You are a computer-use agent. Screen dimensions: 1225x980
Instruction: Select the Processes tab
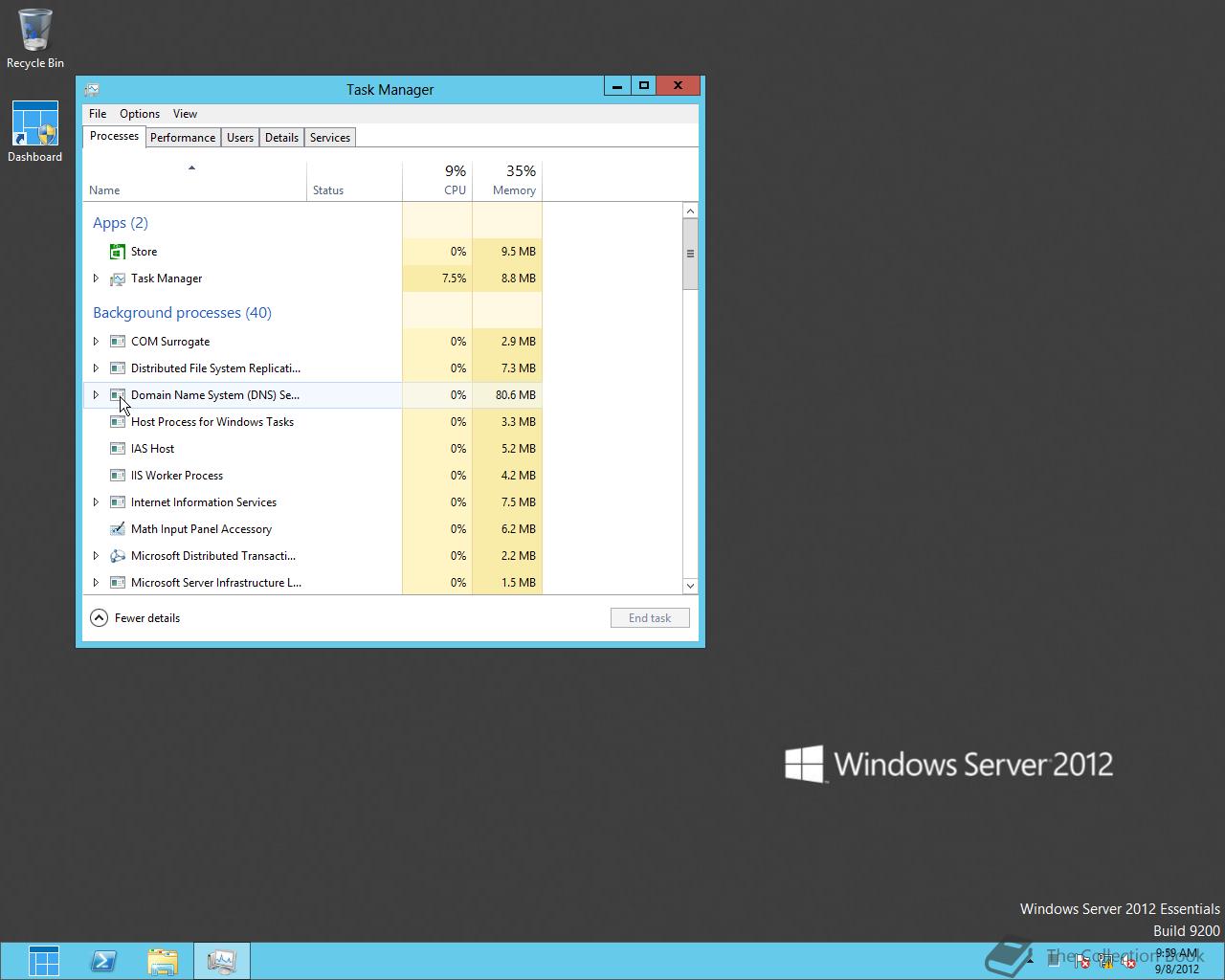pyautogui.click(x=114, y=136)
